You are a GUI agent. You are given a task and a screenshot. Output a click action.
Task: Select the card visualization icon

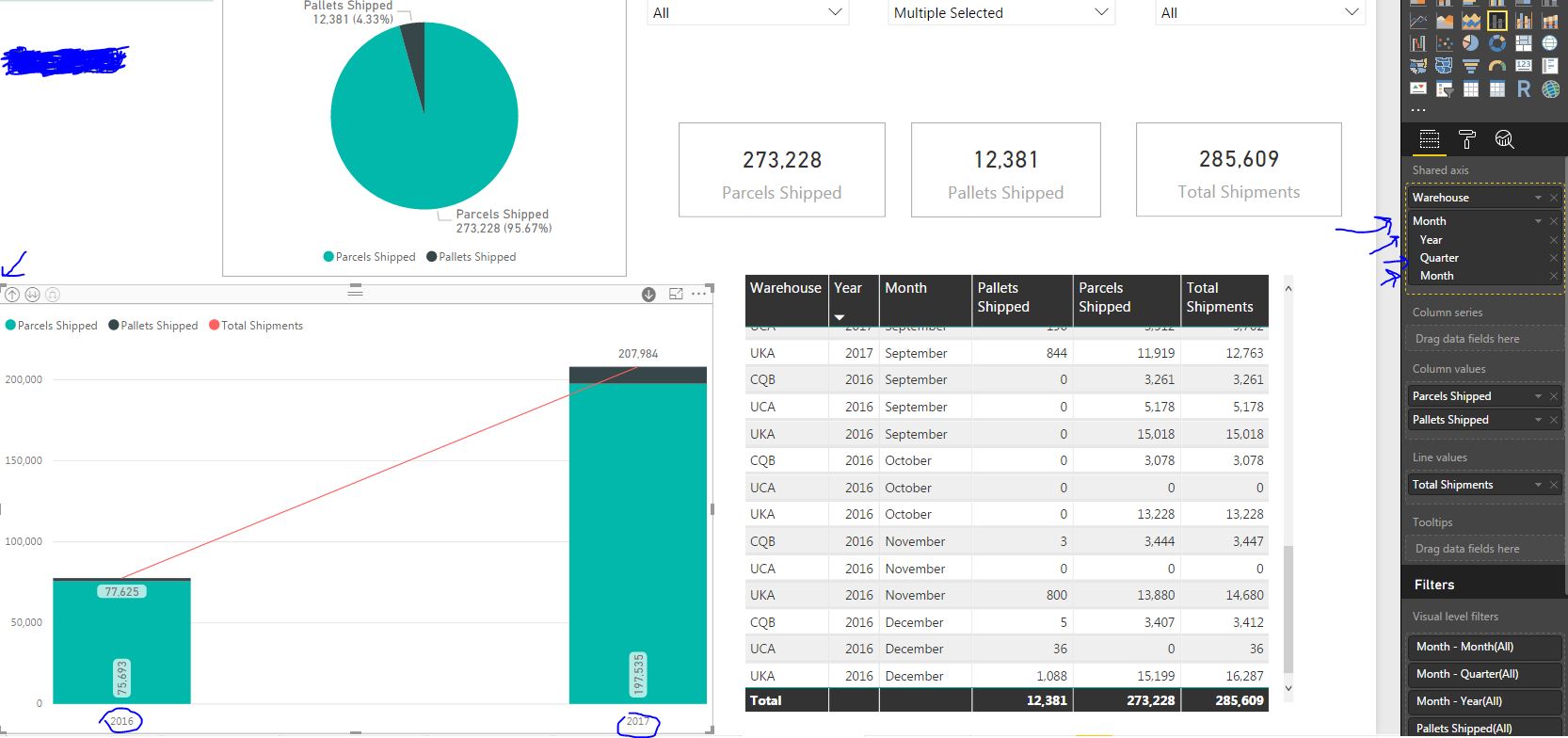click(x=1524, y=66)
